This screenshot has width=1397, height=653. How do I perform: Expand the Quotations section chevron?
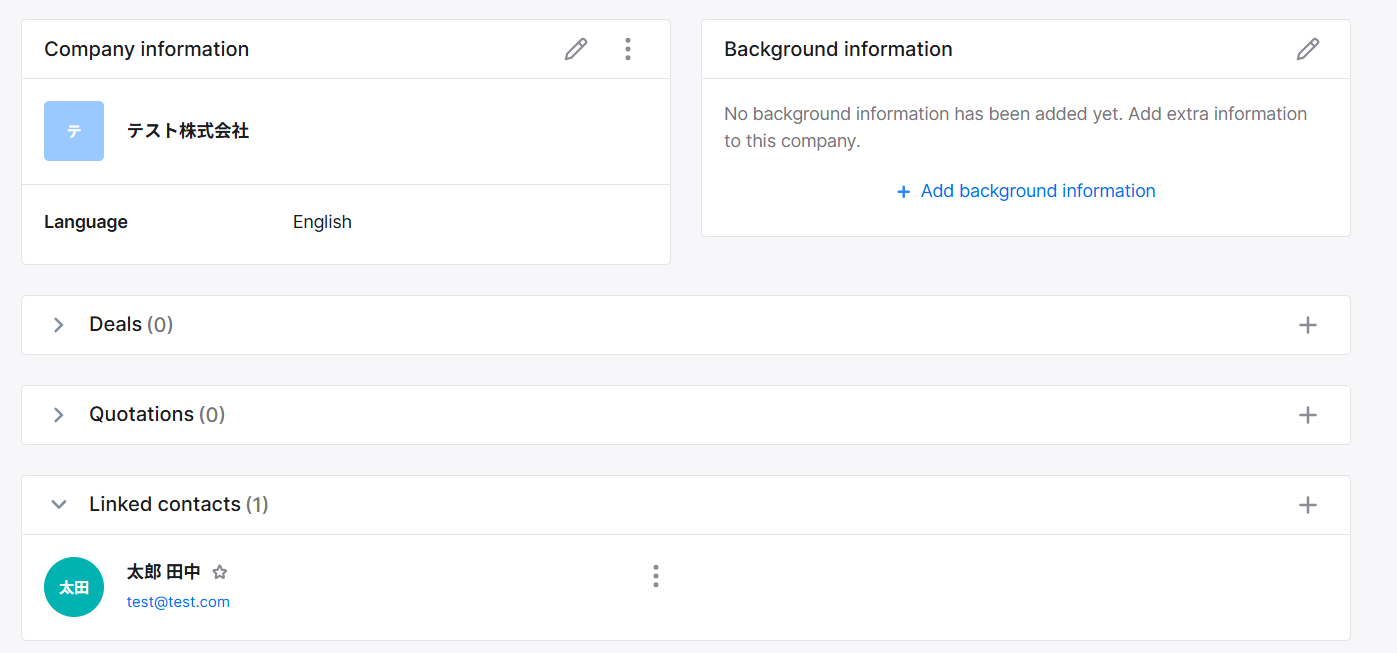59,415
